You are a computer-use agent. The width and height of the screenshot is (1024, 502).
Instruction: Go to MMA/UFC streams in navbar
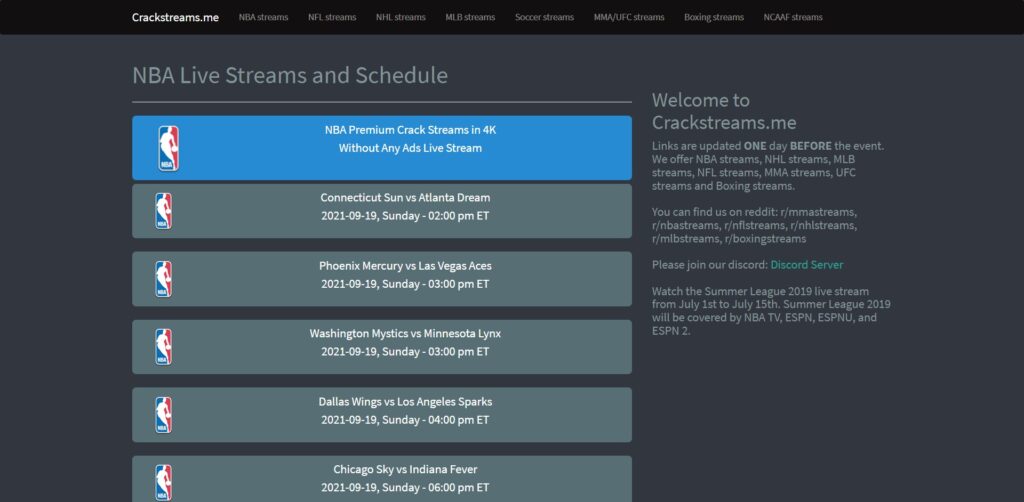click(629, 18)
